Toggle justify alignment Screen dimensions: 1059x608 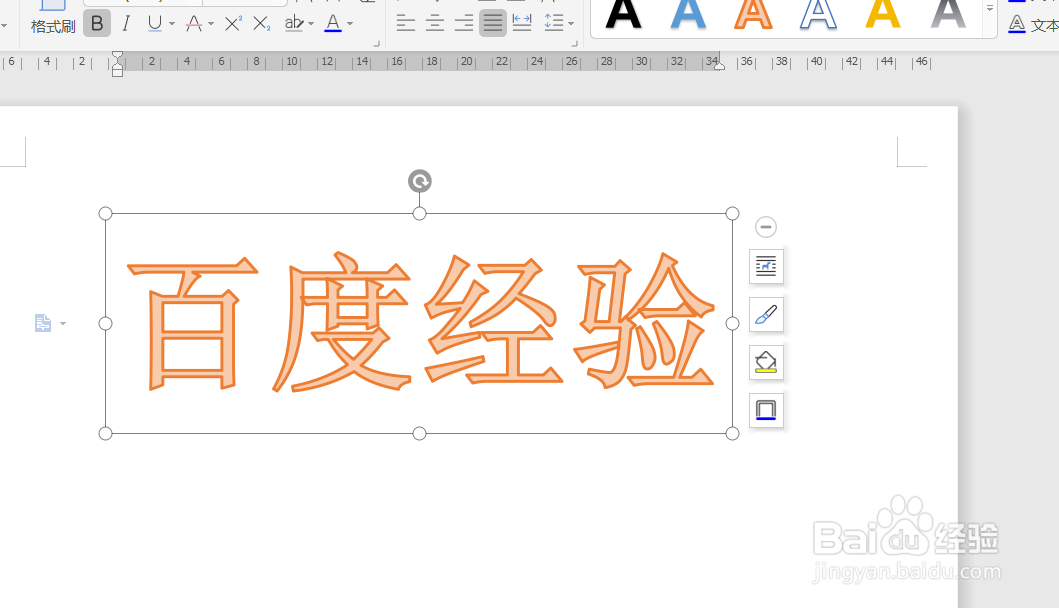coord(493,24)
